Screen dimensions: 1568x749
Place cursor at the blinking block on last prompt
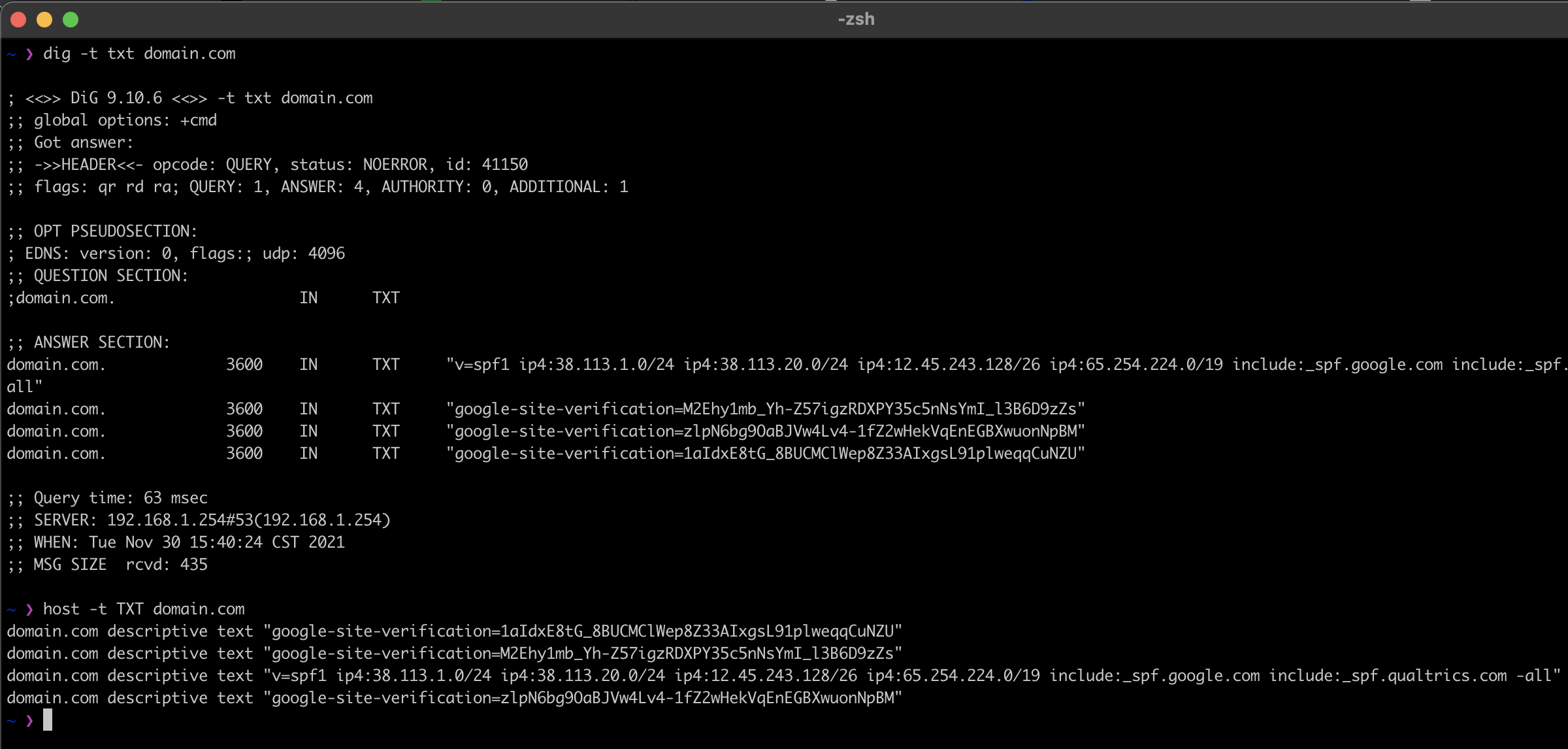coord(48,720)
